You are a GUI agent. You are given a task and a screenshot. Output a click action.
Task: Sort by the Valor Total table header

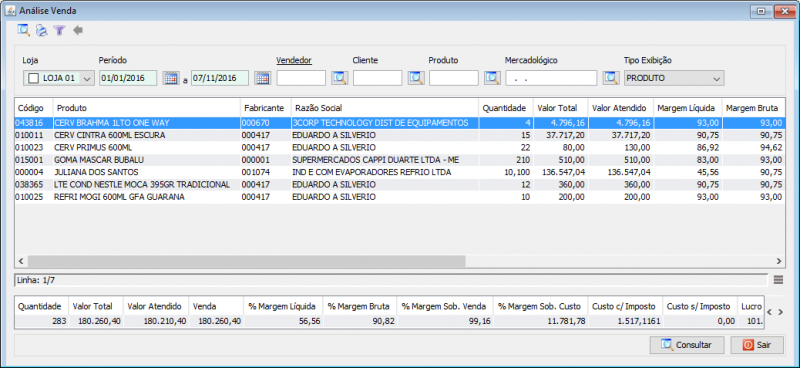(x=561, y=108)
